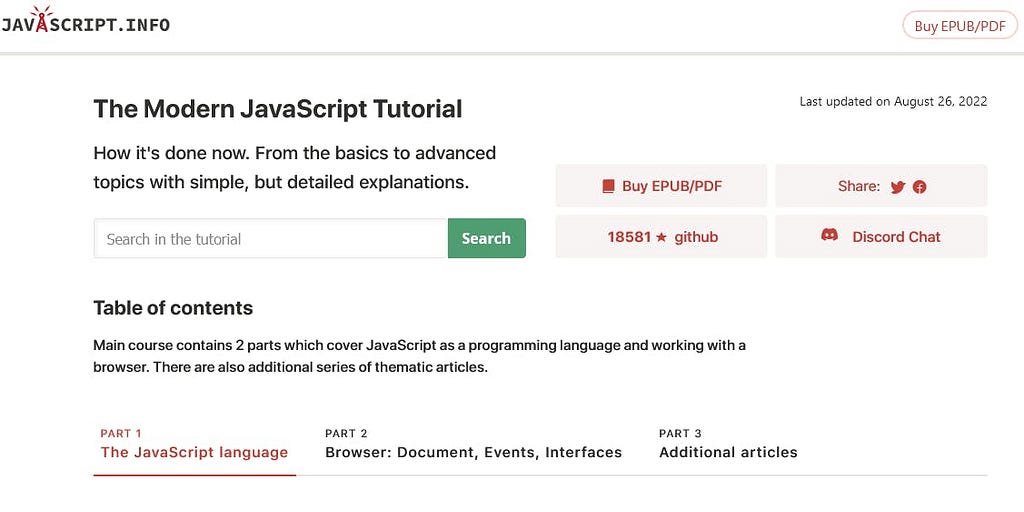Join the Discord Chat
The image size is (1024, 512).
coord(881,237)
